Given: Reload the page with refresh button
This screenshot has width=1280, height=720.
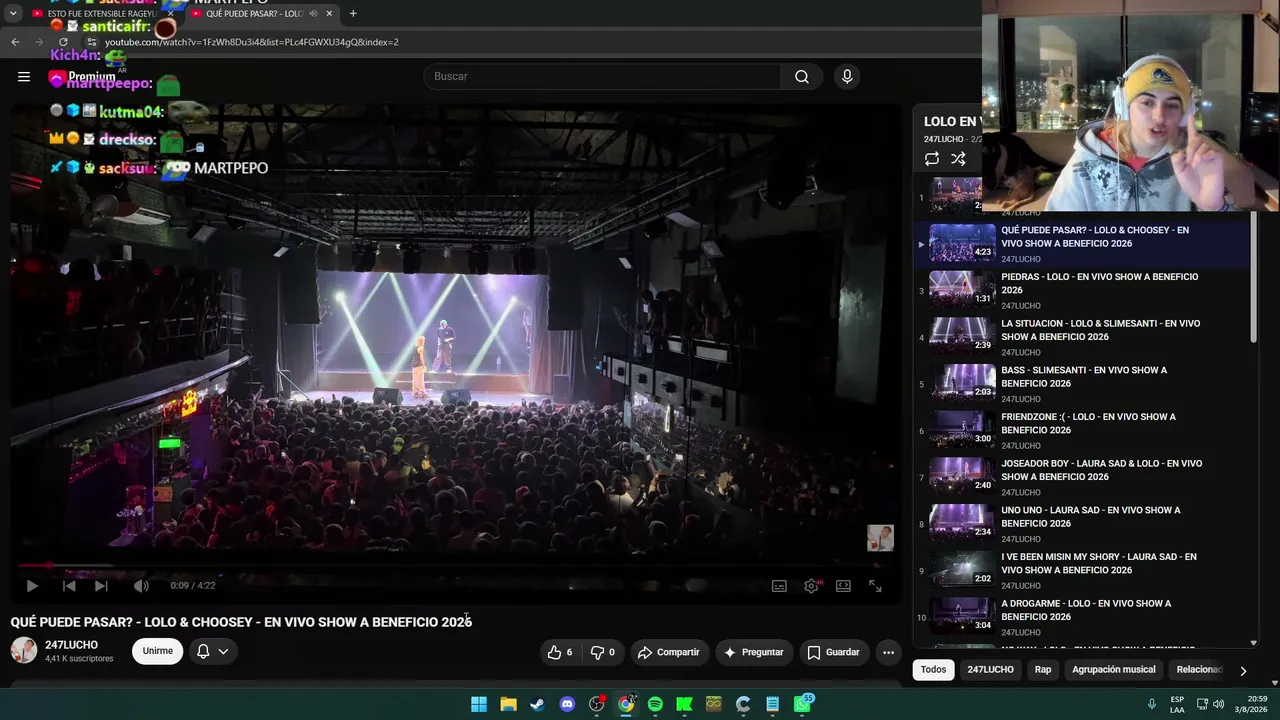Looking at the screenshot, I should coord(63,42).
